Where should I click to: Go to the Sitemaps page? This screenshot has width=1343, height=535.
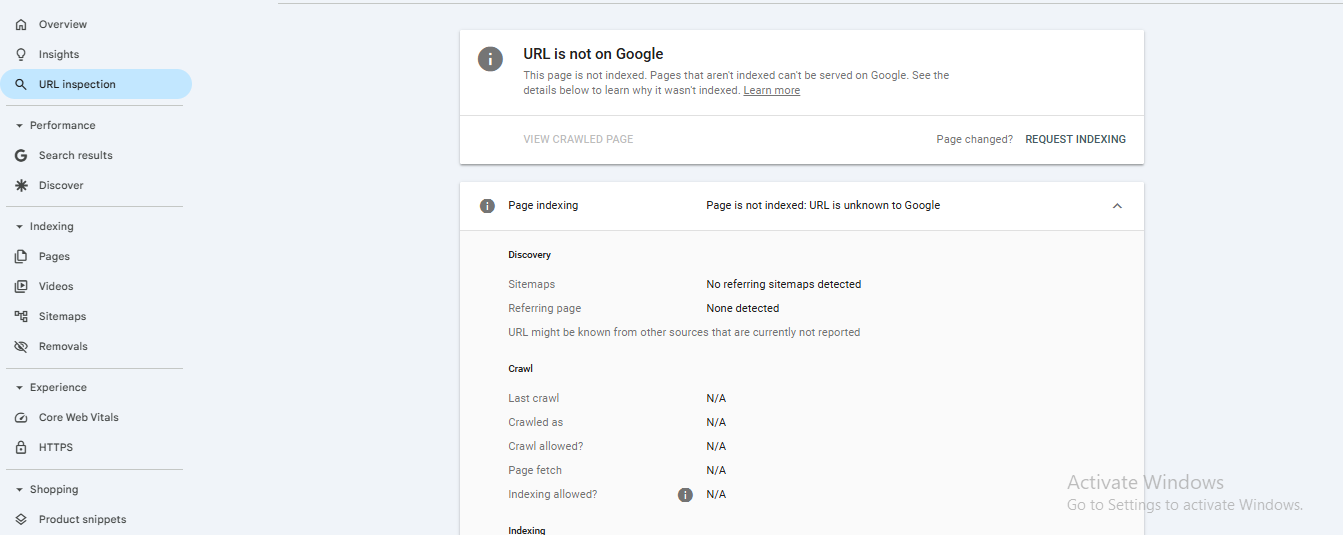coord(96,316)
